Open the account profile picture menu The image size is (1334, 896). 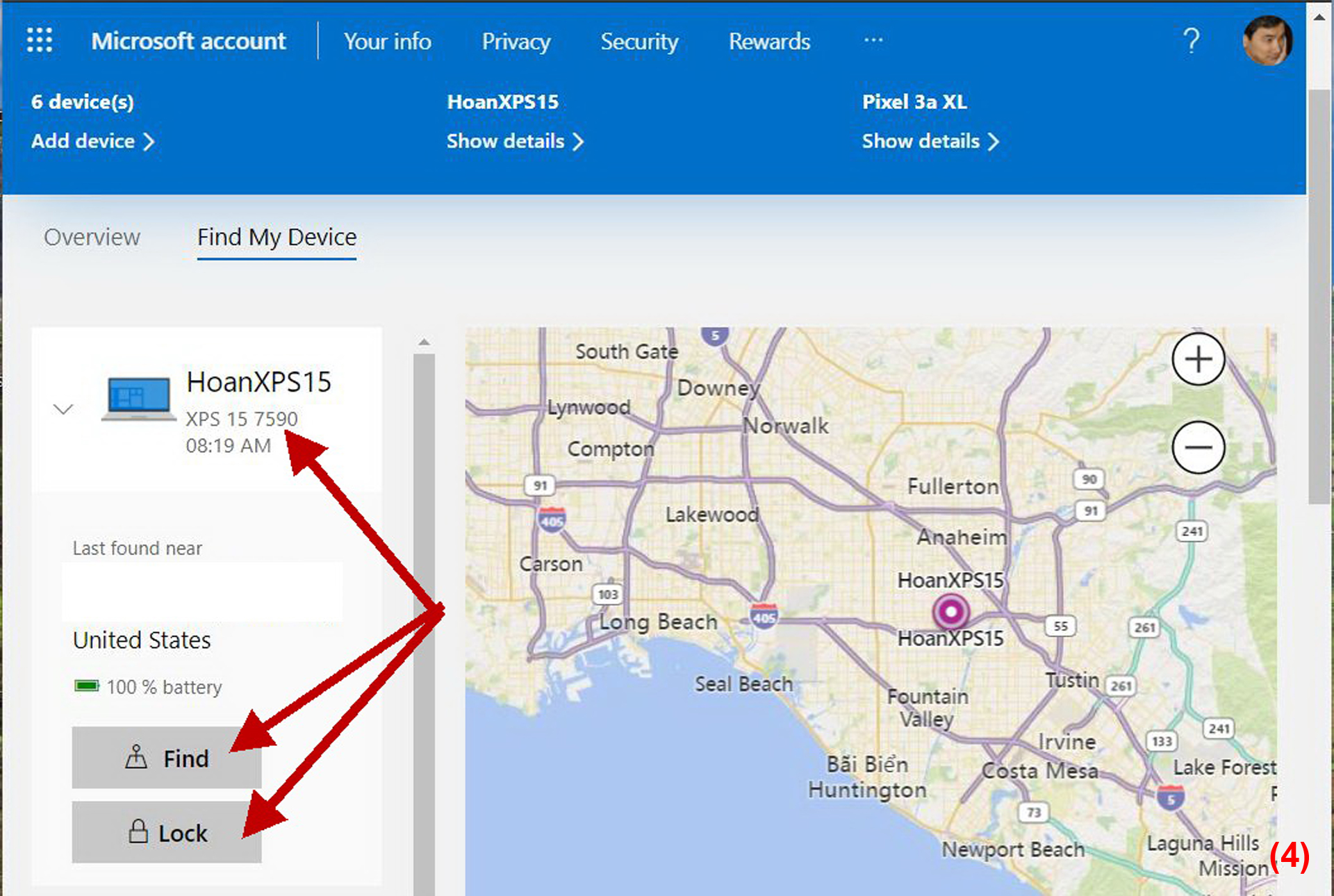click(1267, 40)
